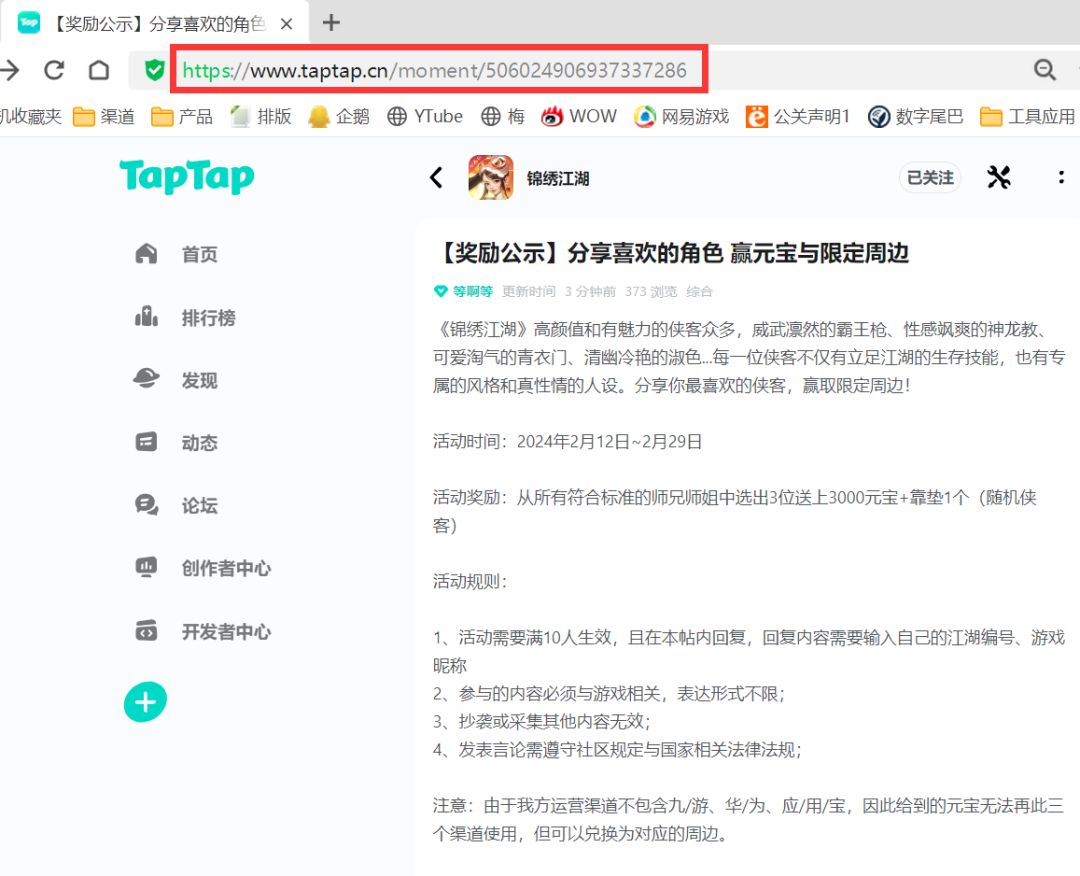This screenshot has width=1080, height=876.
Task: Open the 梅 bookmark
Action: click(503, 116)
